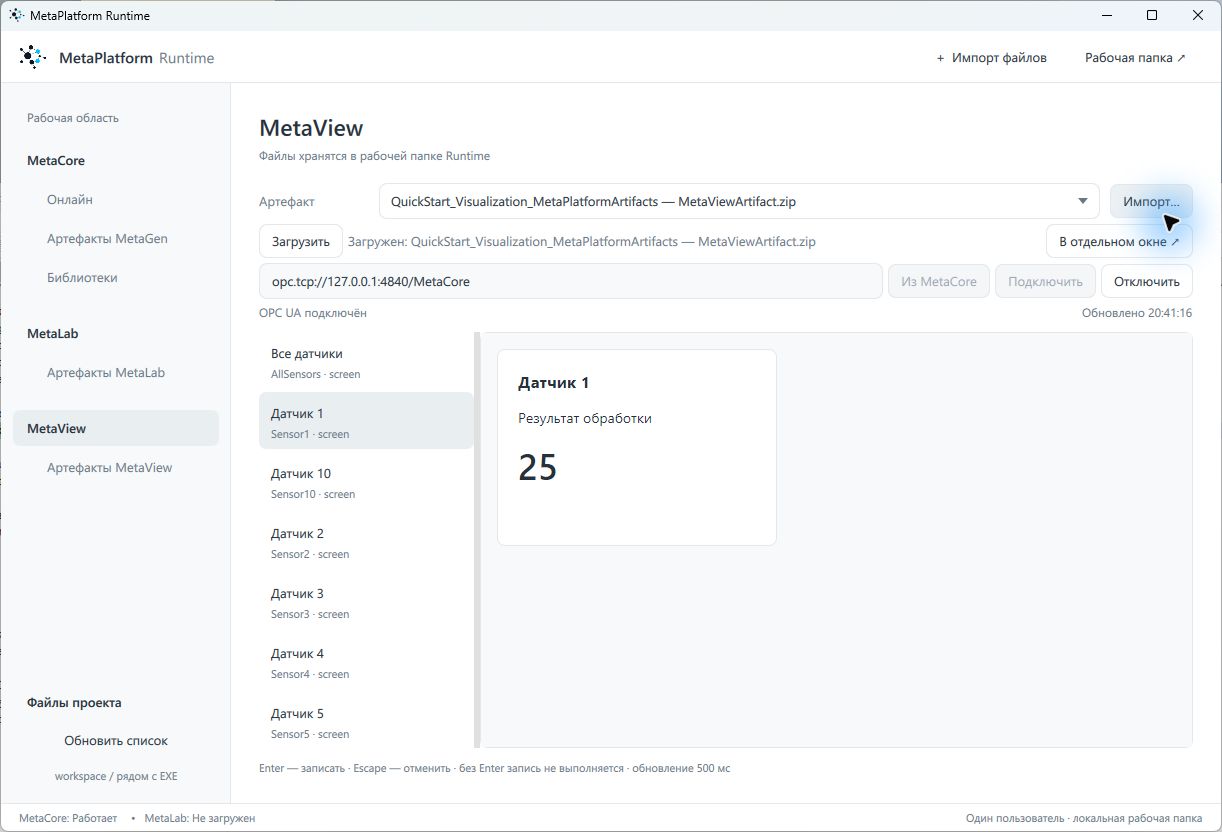Screen dimensions: 1222x832
Task: Click the Из MetaCore button
Action: pyautogui.click(x=939, y=281)
